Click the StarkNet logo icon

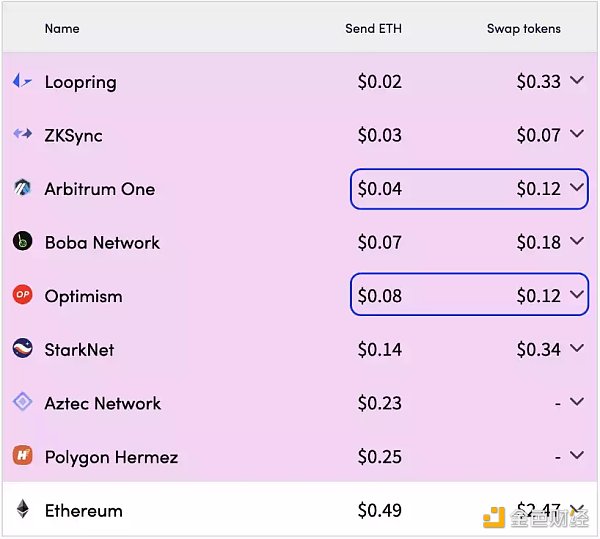point(23,348)
